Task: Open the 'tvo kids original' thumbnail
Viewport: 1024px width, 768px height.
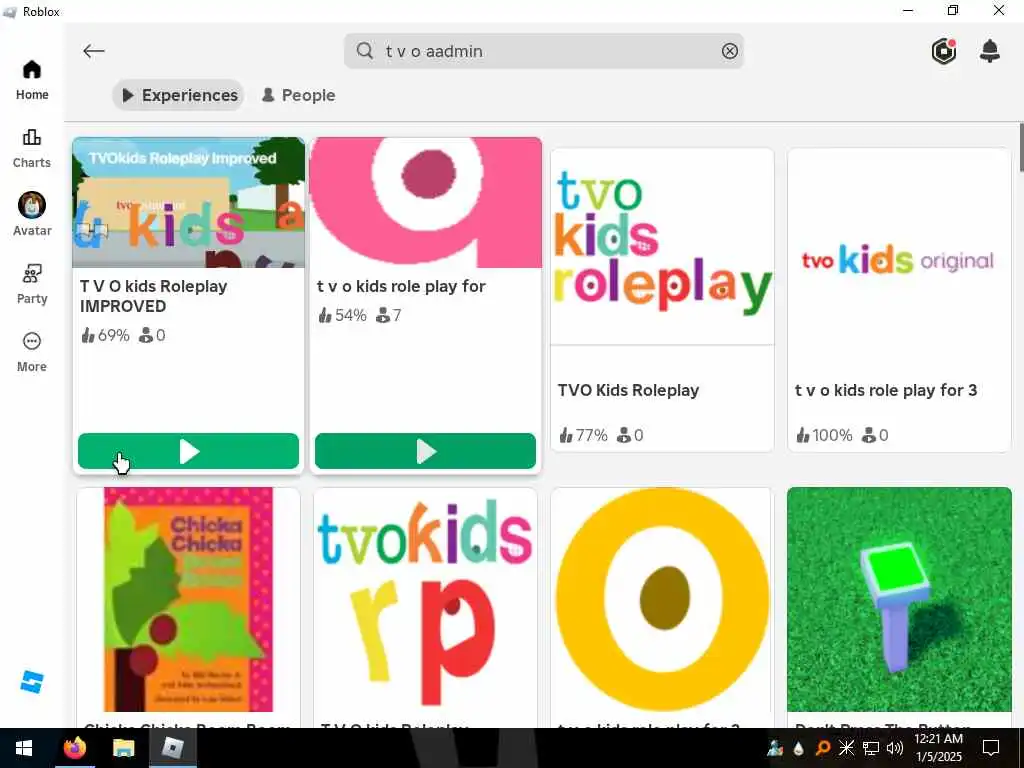Action: pos(899,260)
